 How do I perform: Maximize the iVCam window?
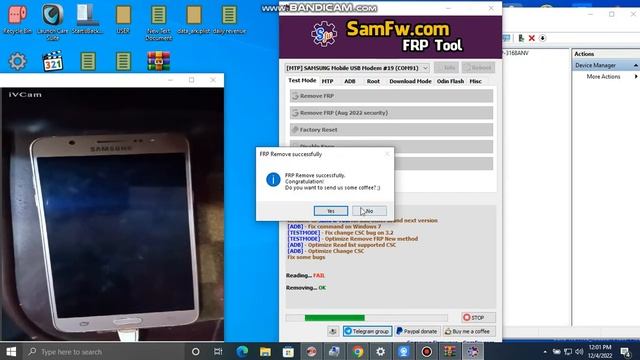pyautogui.click(x=191, y=80)
